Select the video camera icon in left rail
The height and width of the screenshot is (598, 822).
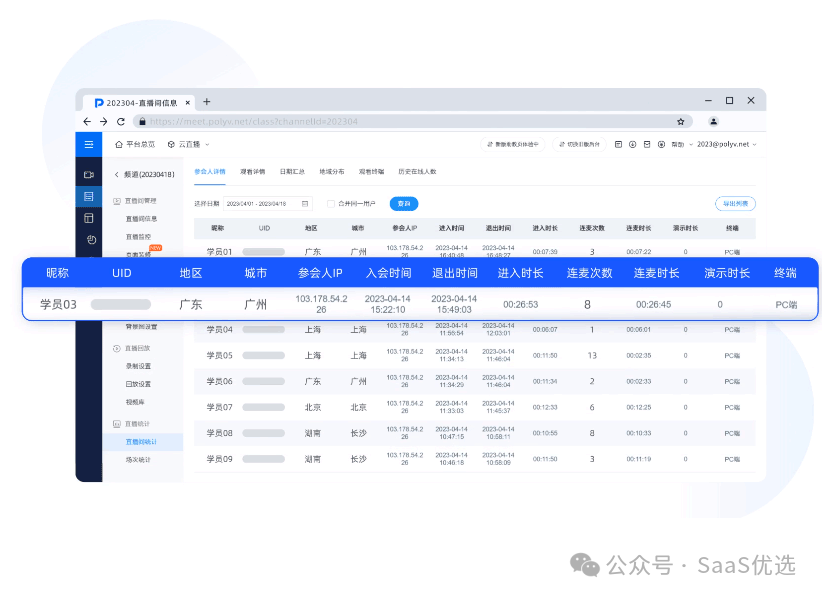coord(89,174)
